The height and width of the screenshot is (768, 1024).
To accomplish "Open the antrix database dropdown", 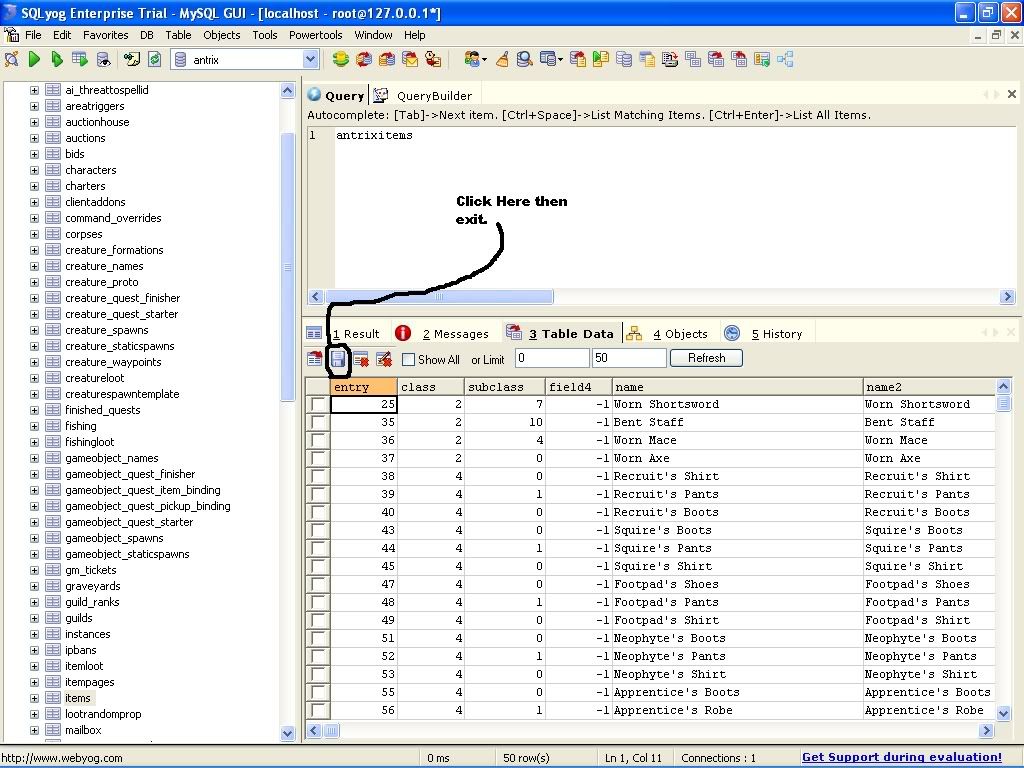I will tap(310, 59).
